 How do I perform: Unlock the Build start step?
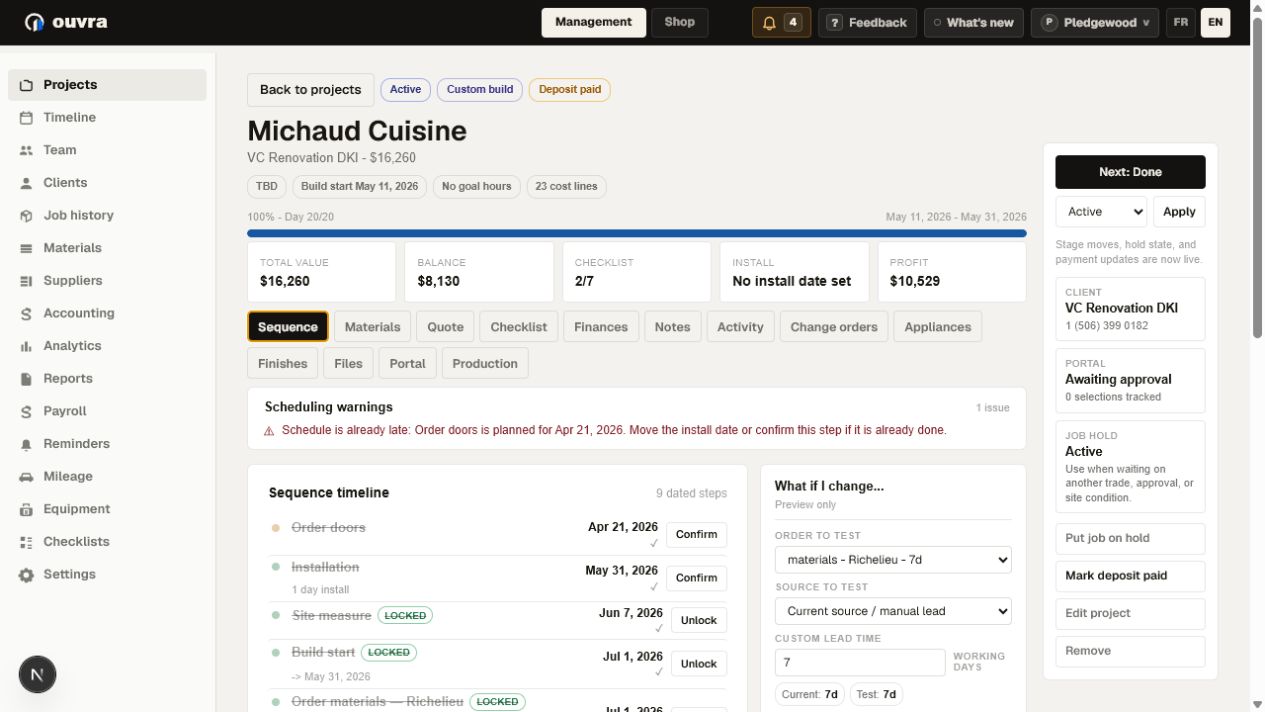(x=699, y=664)
